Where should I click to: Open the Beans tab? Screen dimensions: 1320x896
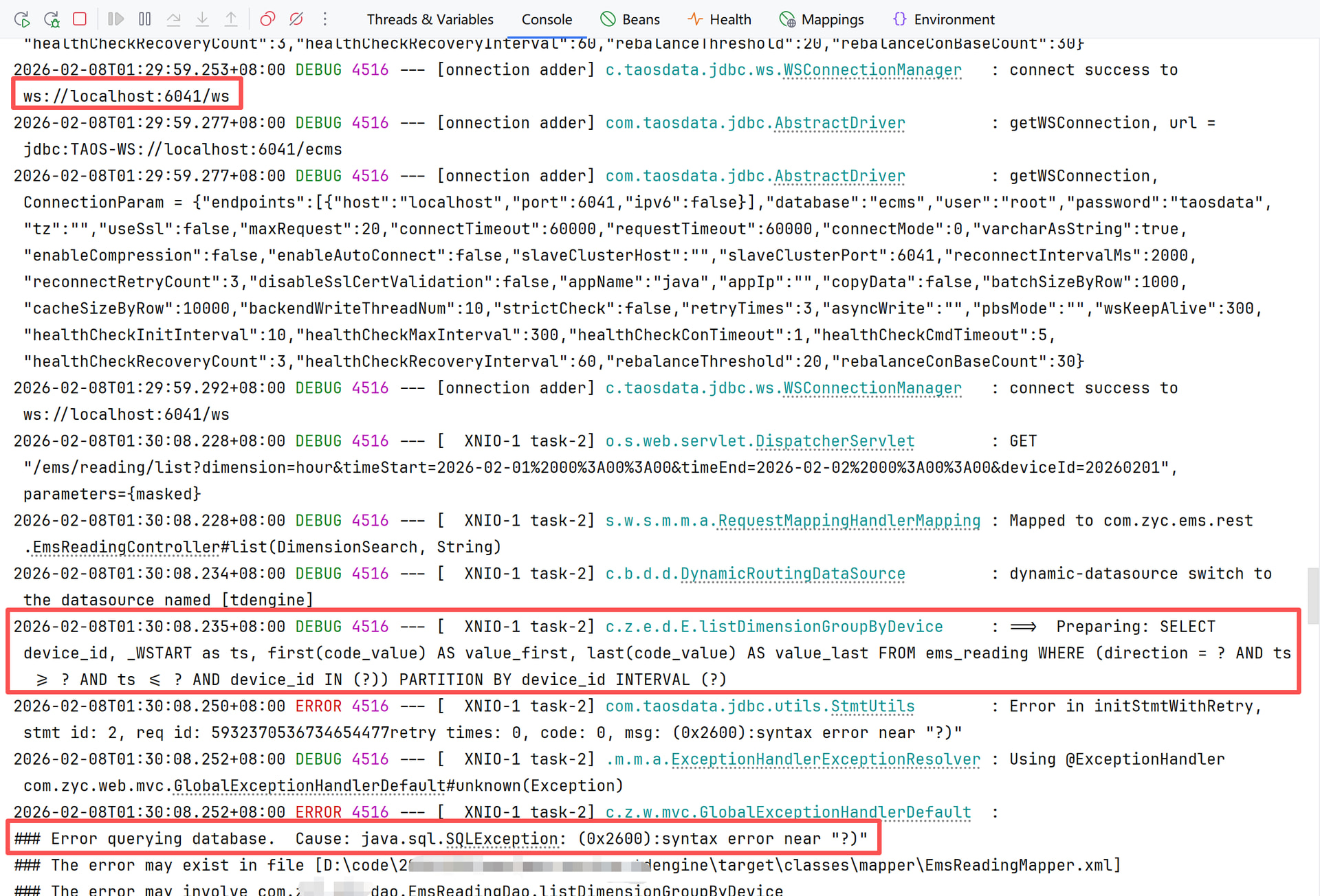(630, 19)
